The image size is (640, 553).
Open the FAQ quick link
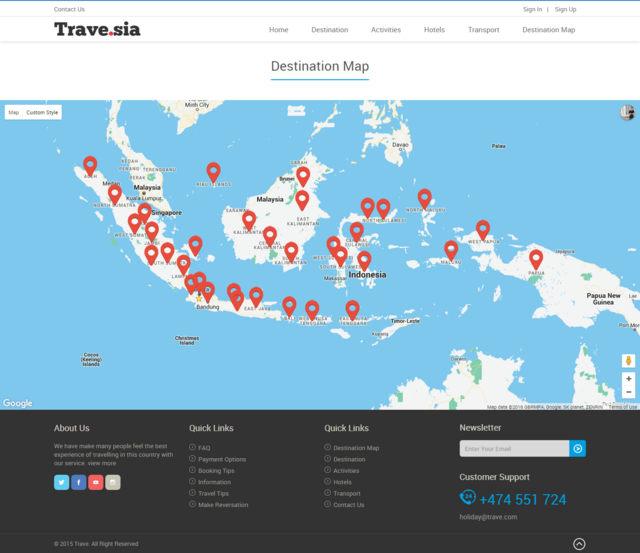(x=204, y=448)
